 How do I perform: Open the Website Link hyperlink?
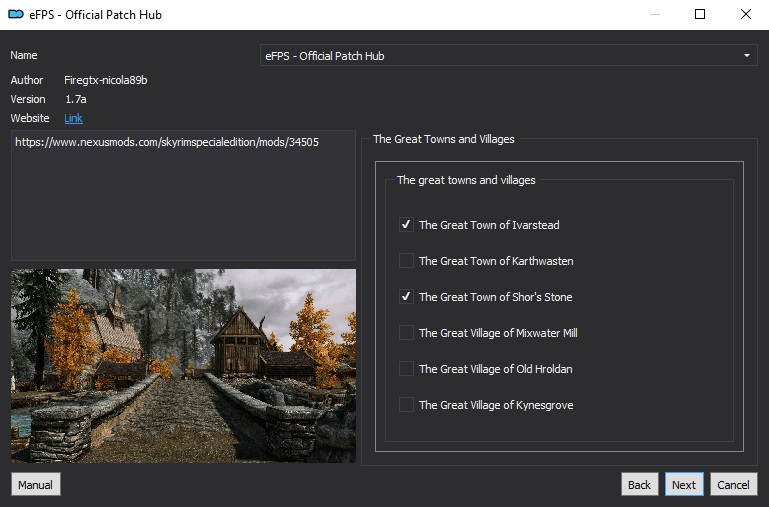tap(74, 118)
